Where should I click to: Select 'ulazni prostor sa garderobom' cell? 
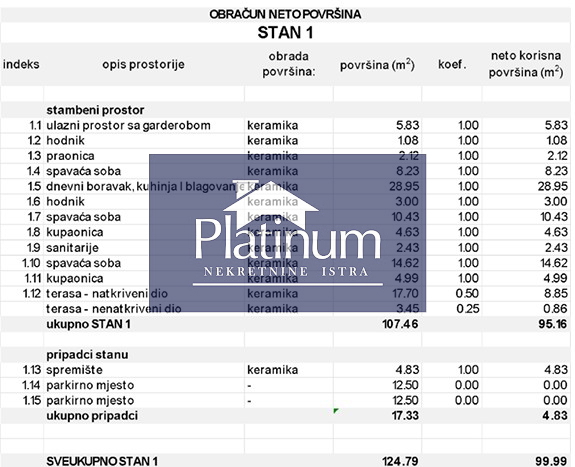click(128, 125)
